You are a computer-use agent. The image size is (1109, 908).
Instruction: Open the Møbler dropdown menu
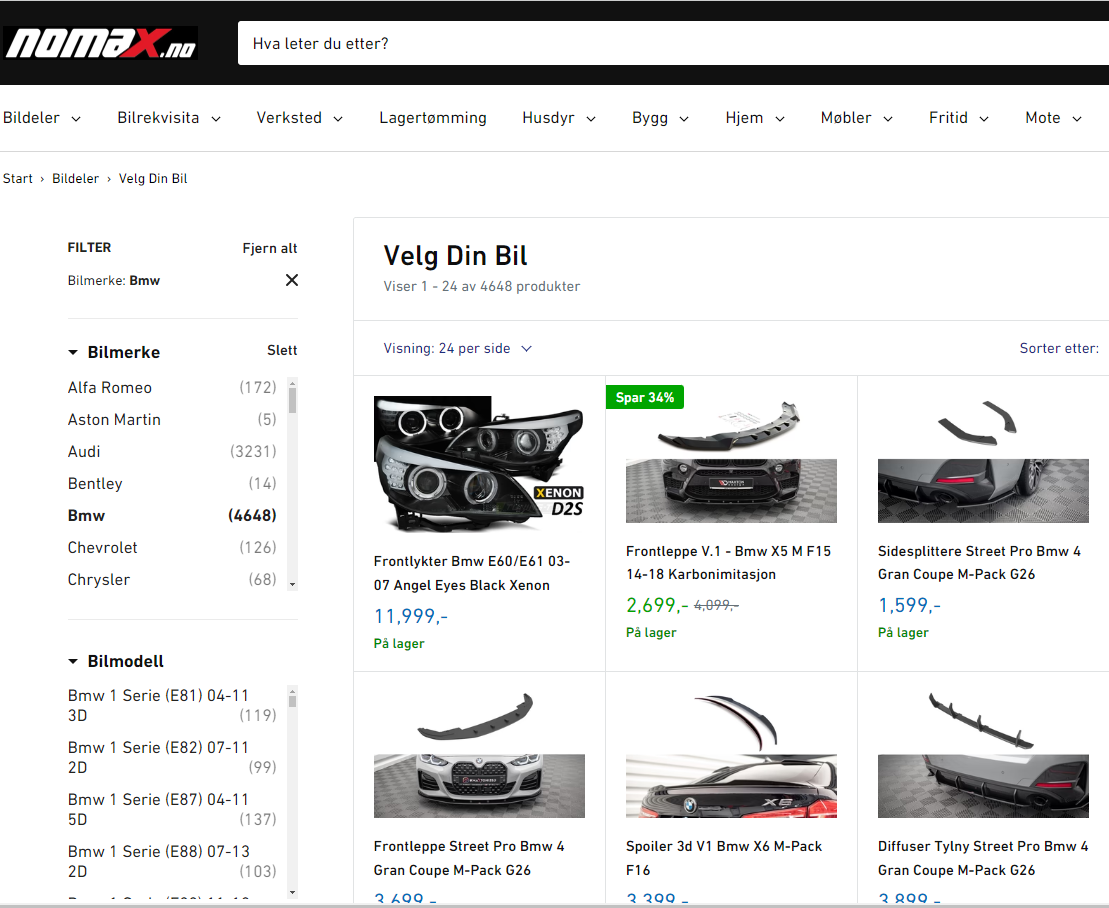(857, 118)
